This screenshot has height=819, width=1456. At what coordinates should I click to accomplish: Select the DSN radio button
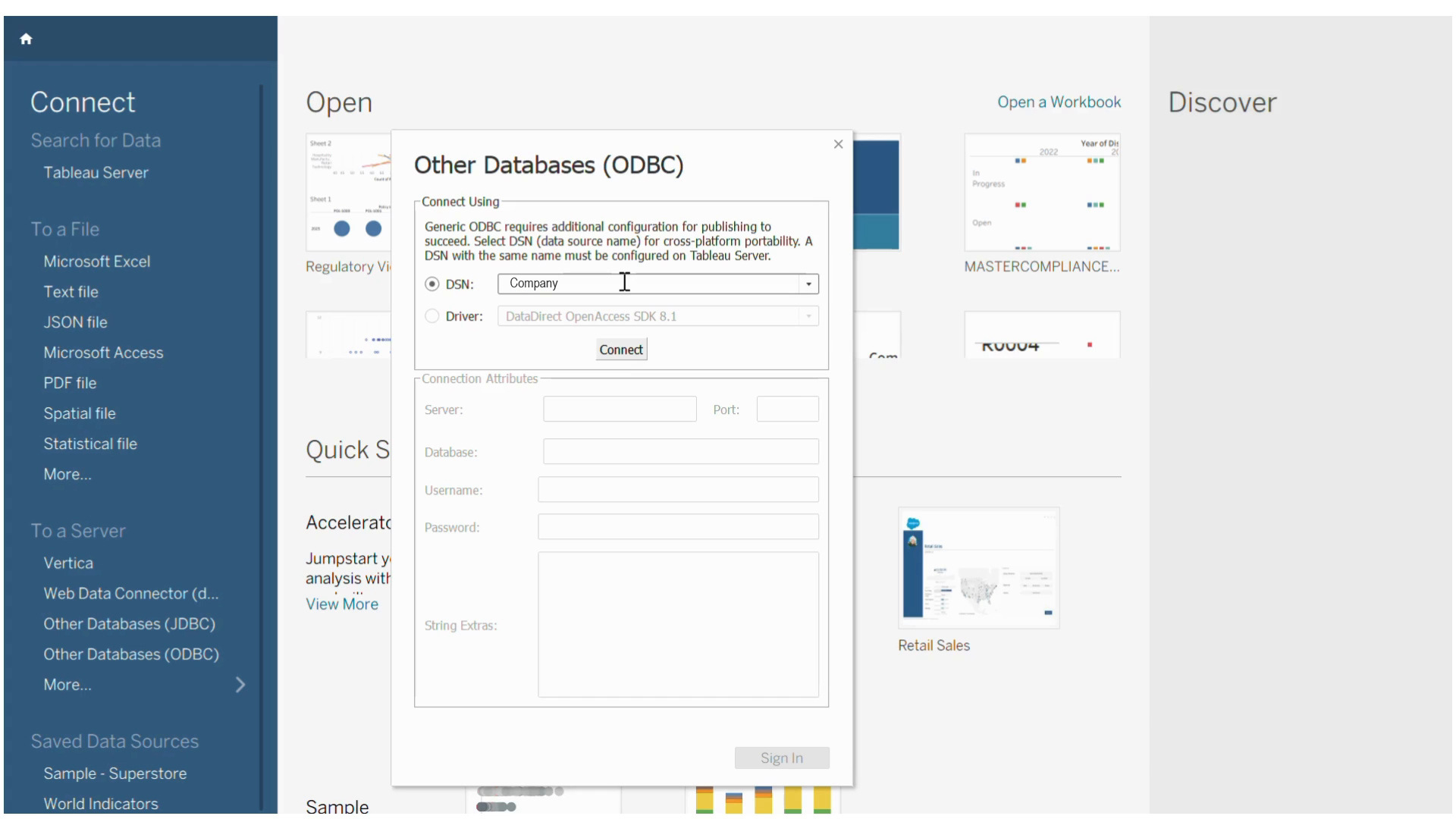432,284
